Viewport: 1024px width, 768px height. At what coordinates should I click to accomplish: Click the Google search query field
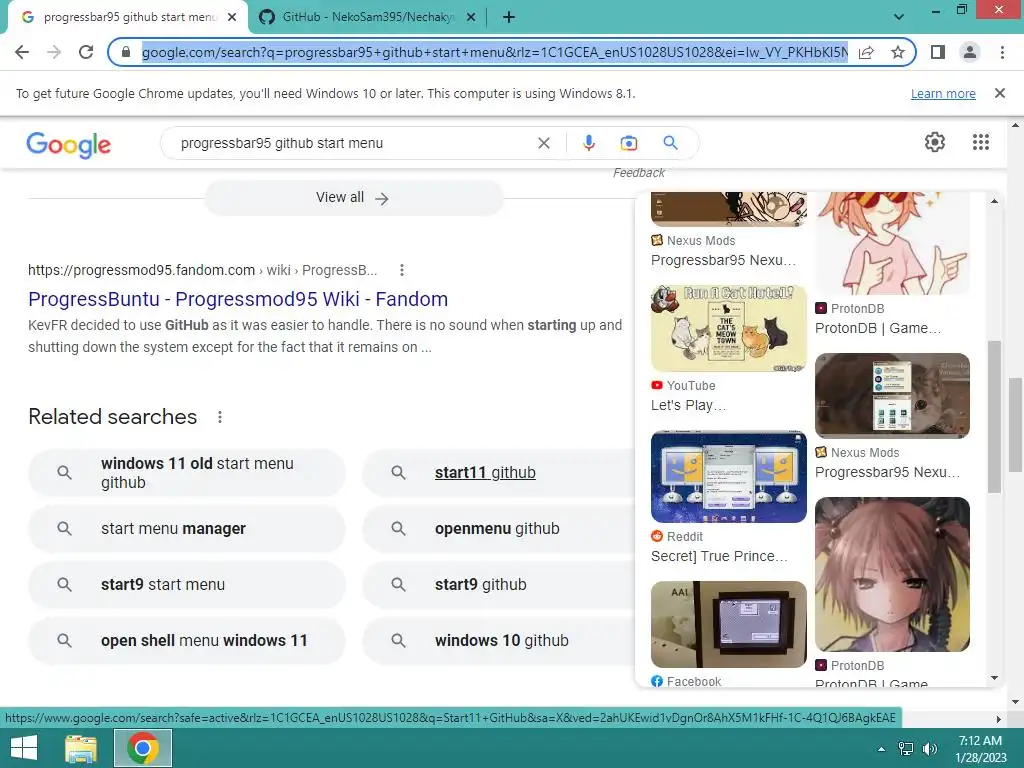point(353,143)
